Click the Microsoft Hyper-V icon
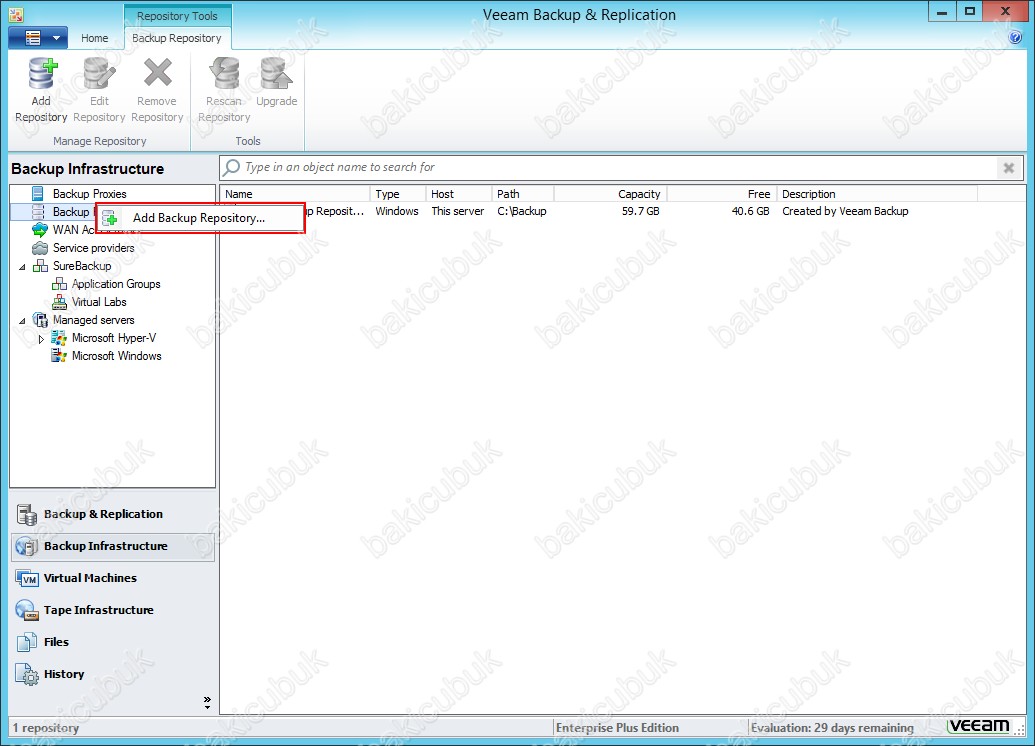The image size is (1035, 746). (x=59, y=338)
